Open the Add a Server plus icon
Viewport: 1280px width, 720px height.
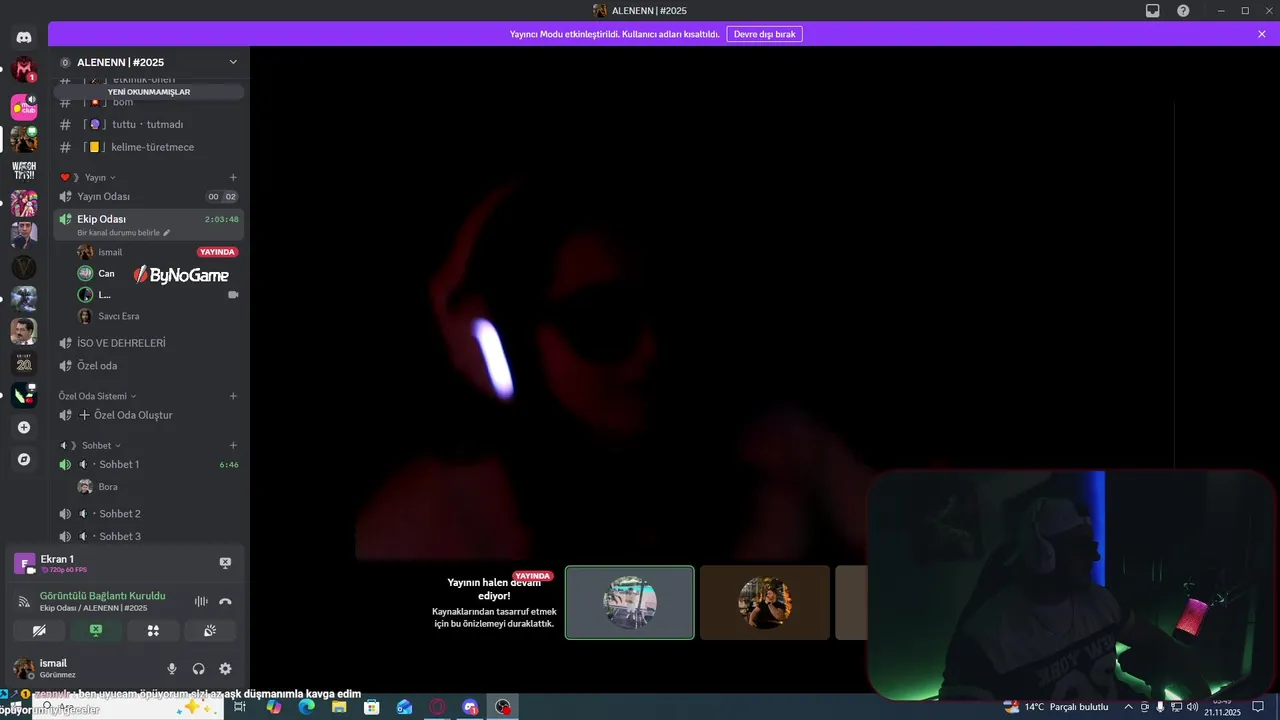click(24, 427)
